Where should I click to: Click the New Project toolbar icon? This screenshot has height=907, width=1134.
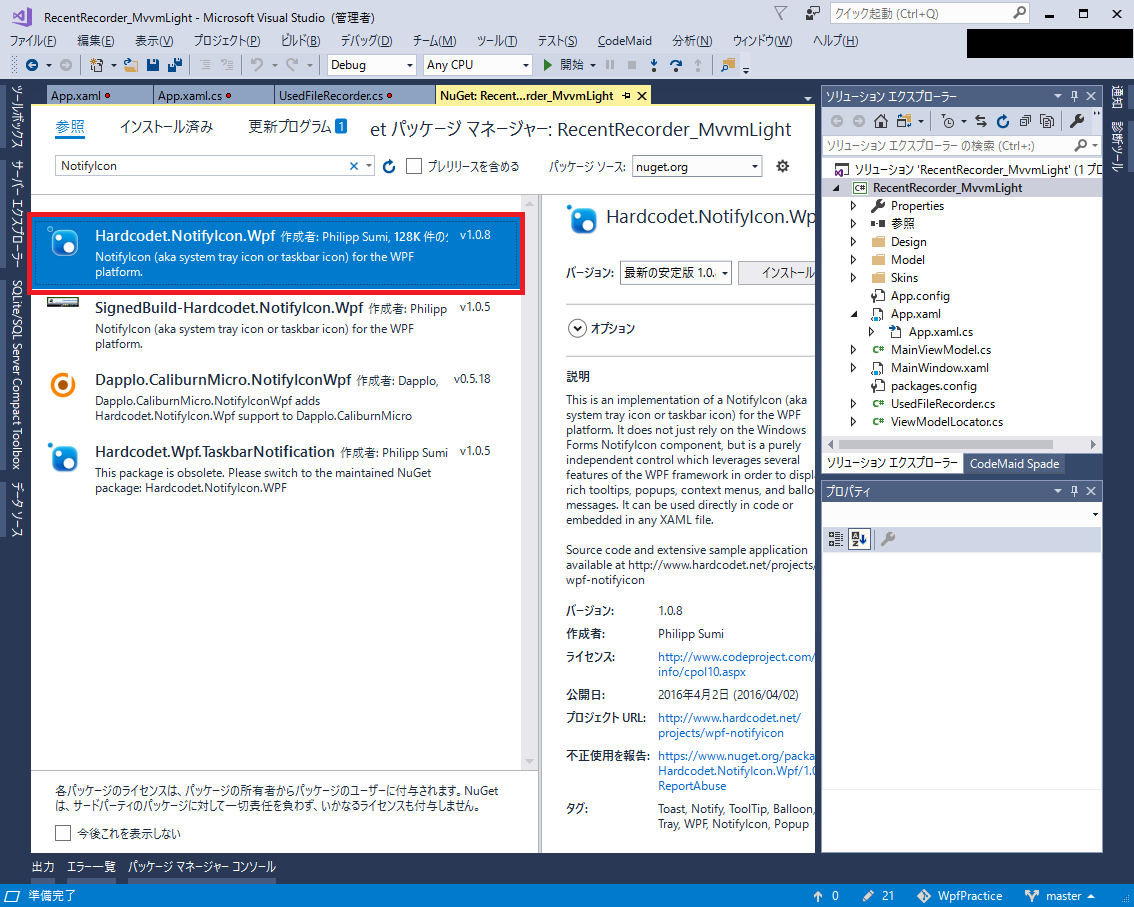pyautogui.click(x=96, y=65)
